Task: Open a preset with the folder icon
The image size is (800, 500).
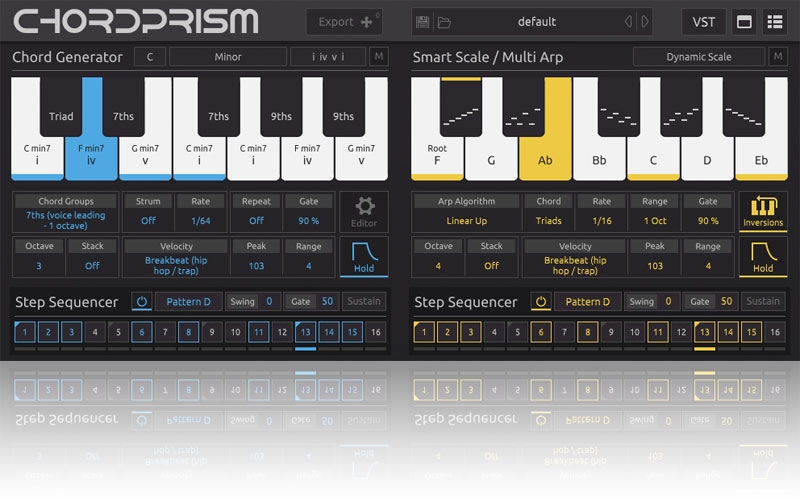Action: [x=444, y=22]
